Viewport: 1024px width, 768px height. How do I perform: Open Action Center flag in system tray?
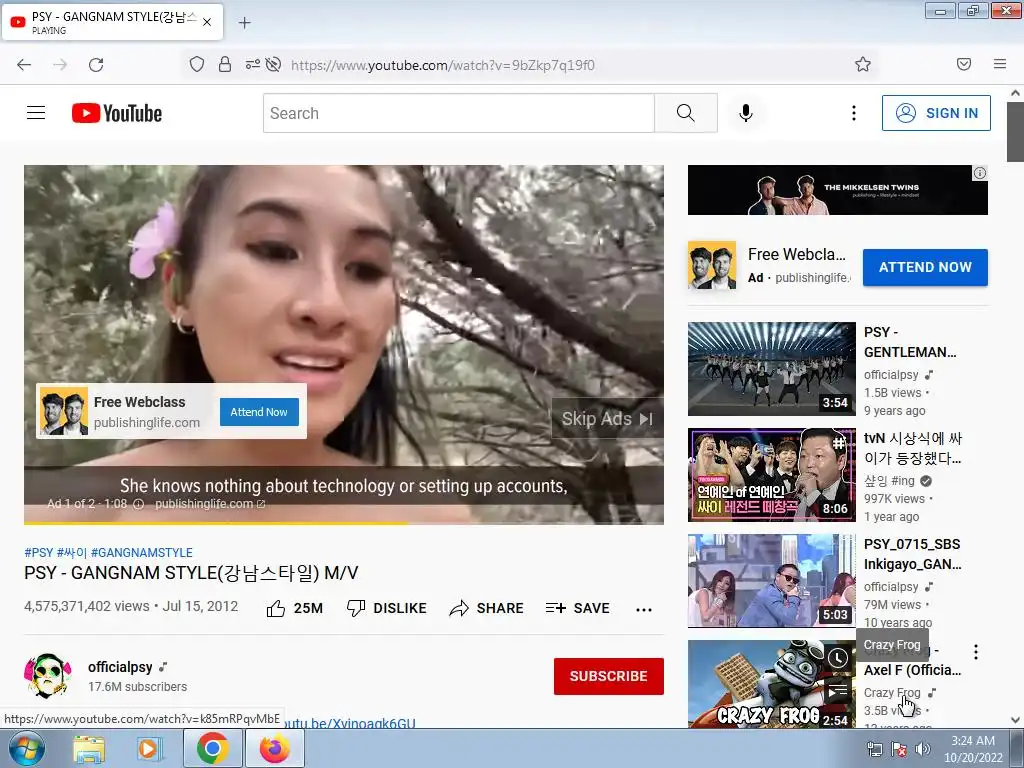point(899,749)
